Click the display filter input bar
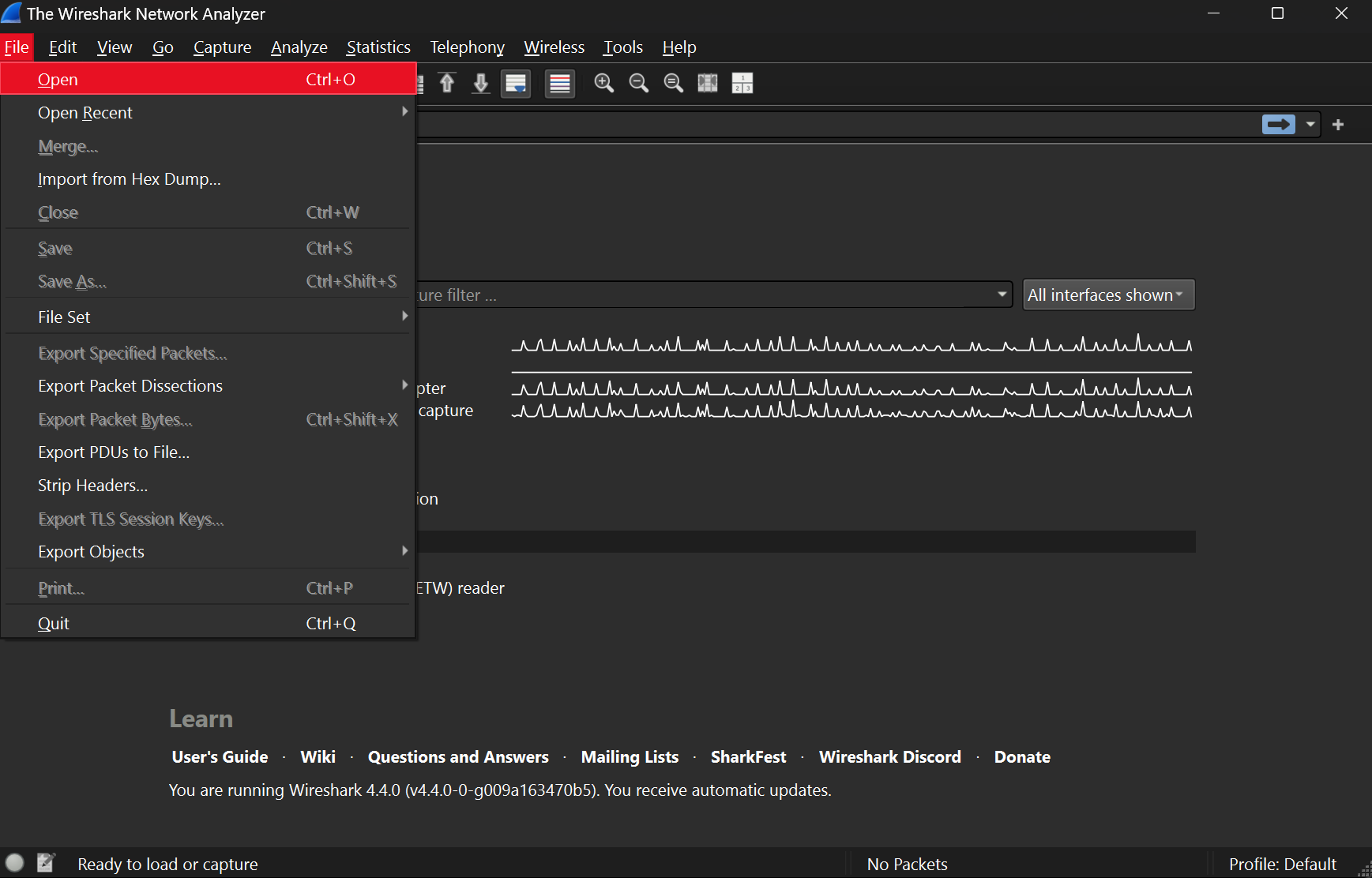 [x=837, y=125]
